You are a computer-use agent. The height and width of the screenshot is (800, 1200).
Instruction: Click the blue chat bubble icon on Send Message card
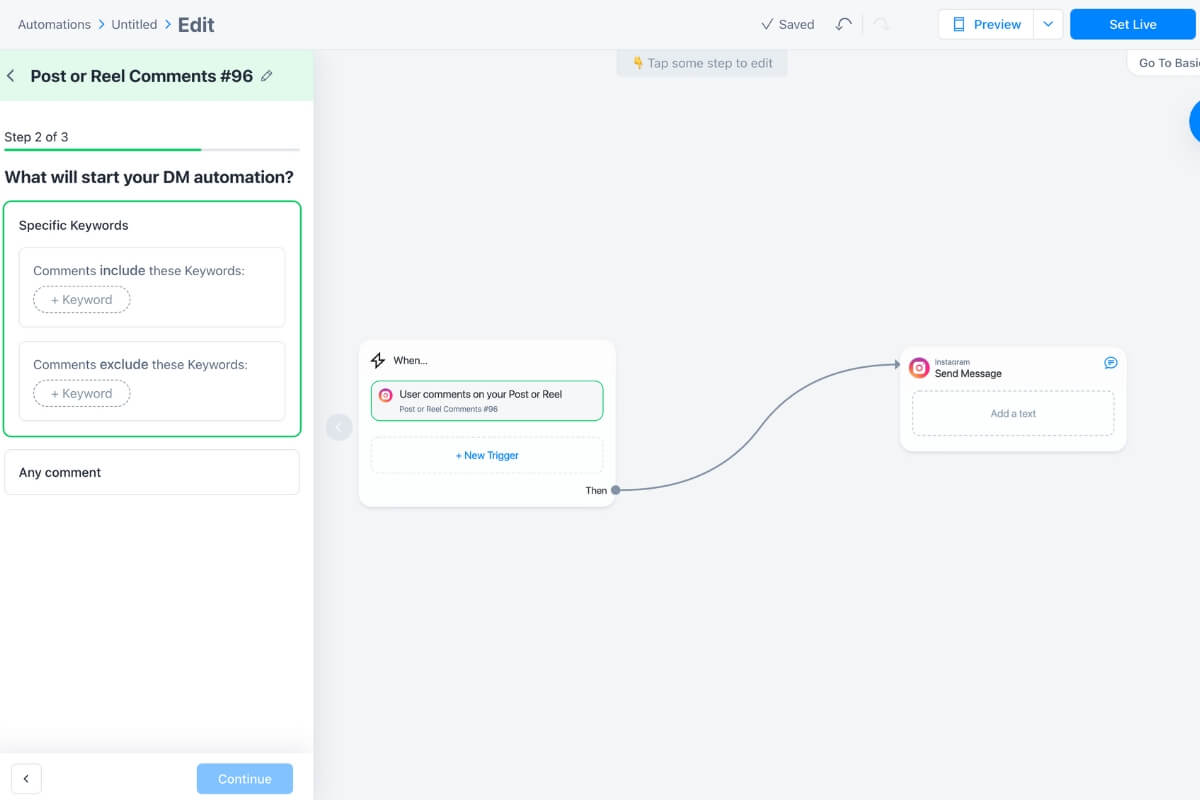[x=1110, y=362]
